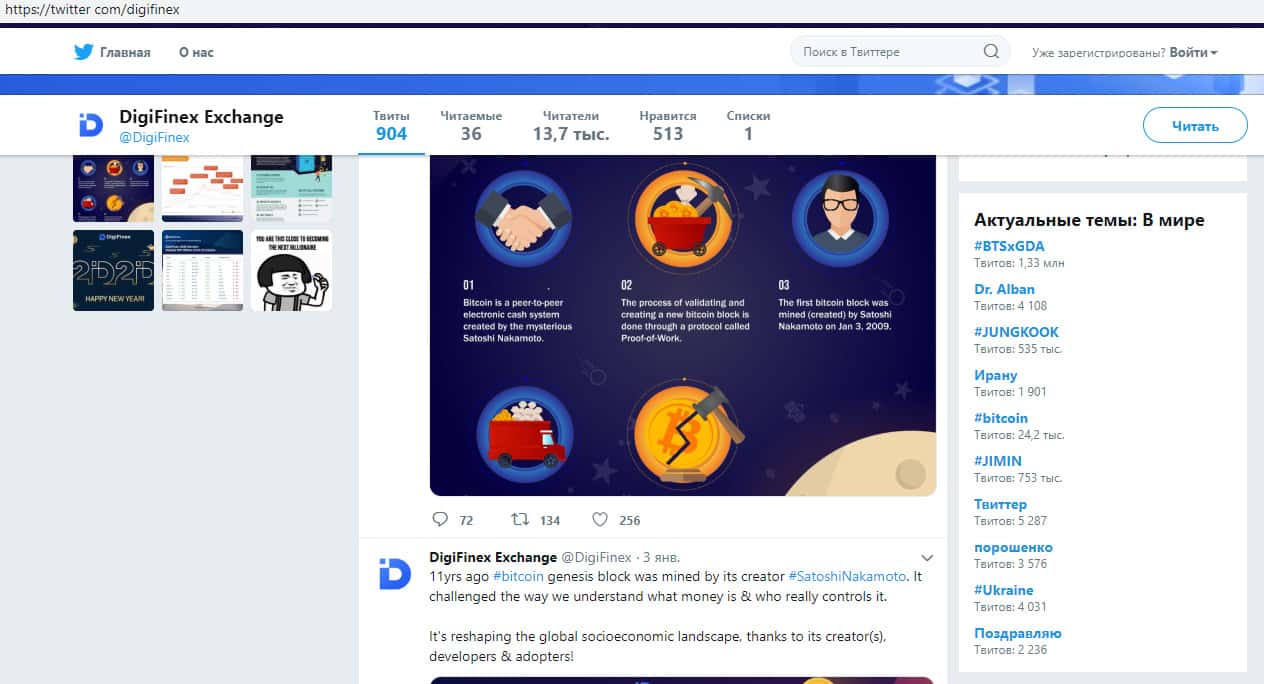Click the DigiFinex logo in profile bar

click(90, 125)
